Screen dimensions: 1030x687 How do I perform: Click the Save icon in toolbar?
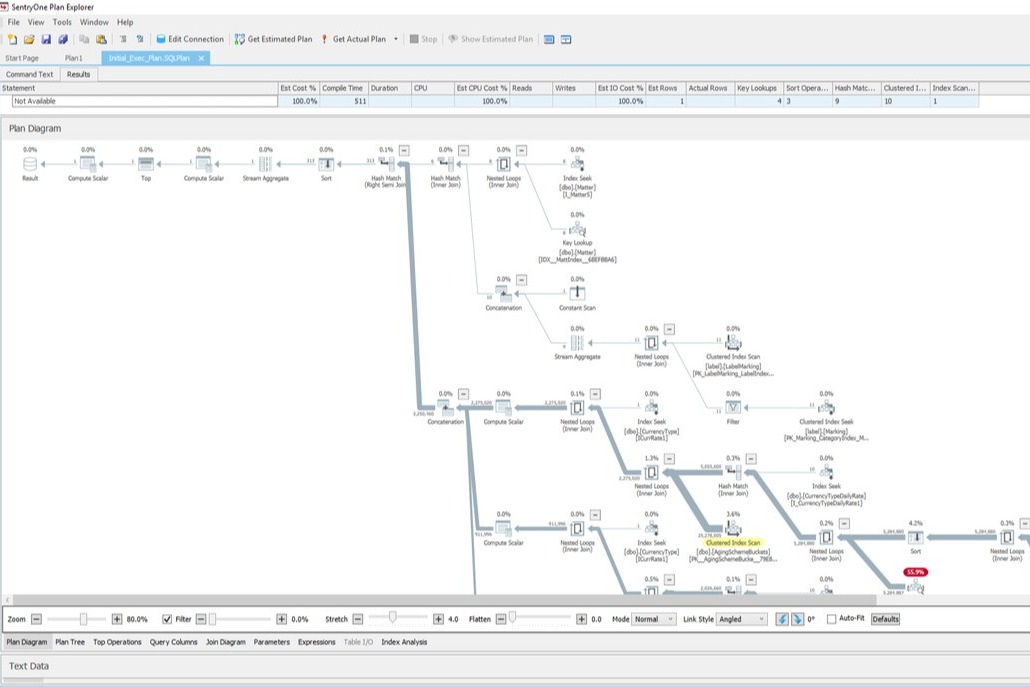[46, 39]
